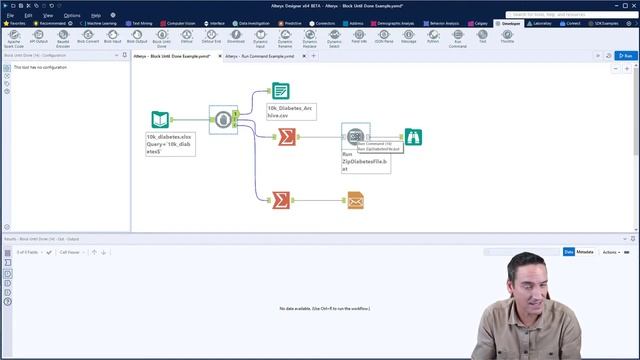The image size is (640, 360).
Task: Open the Options menu
Action: point(72,15)
